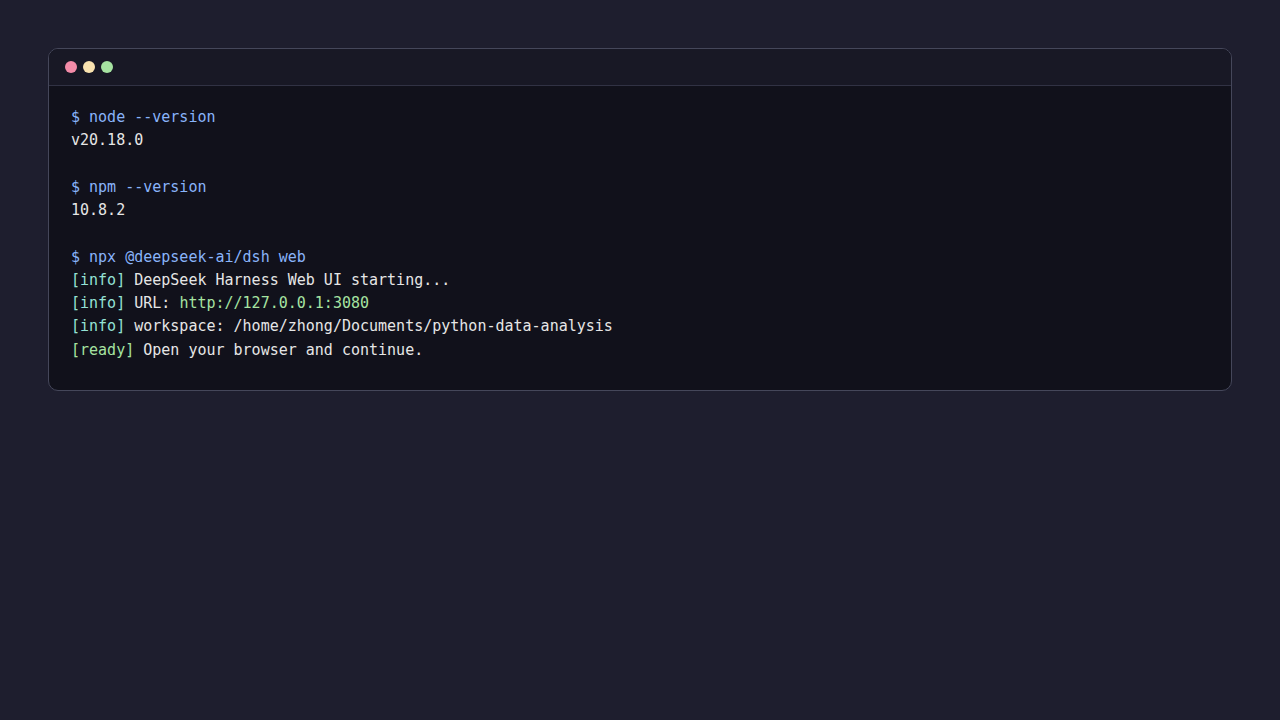The height and width of the screenshot is (720, 1280).
Task: Click the yellow minimize dot of the terminal
Action: [x=89, y=67]
